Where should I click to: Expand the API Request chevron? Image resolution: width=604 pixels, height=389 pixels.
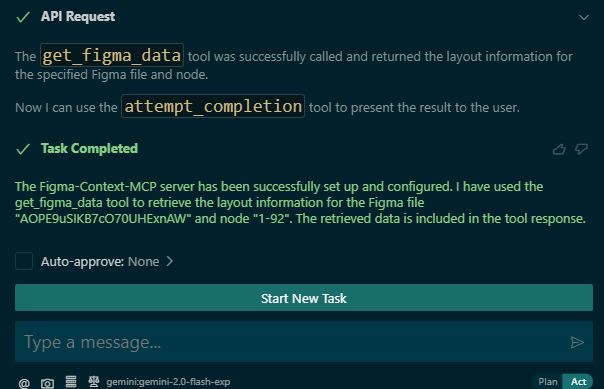pos(584,17)
